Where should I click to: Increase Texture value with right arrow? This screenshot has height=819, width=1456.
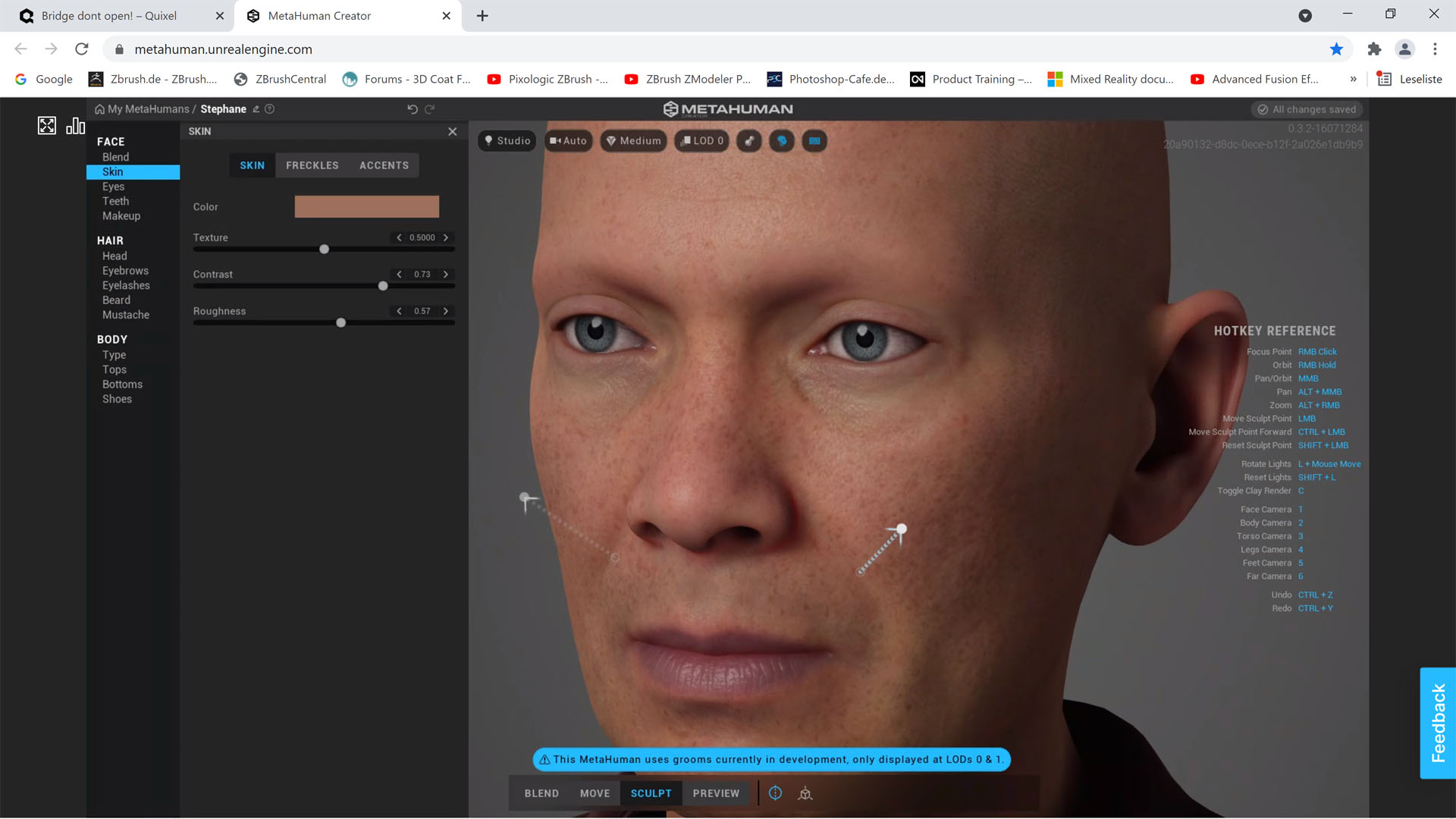coord(446,238)
